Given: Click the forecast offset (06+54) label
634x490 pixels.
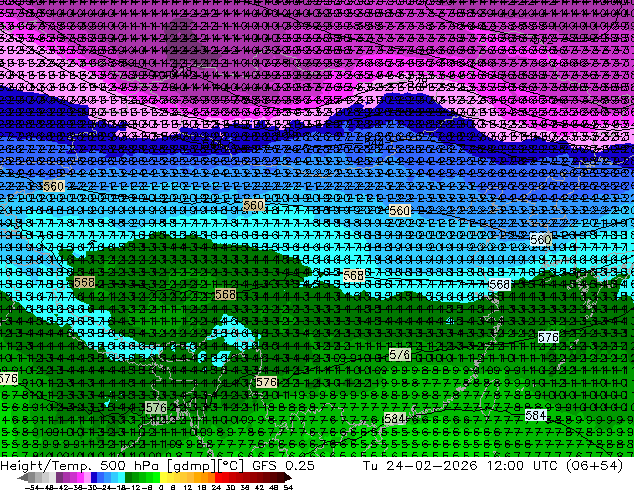Looking at the screenshot, I should [x=594, y=466].
